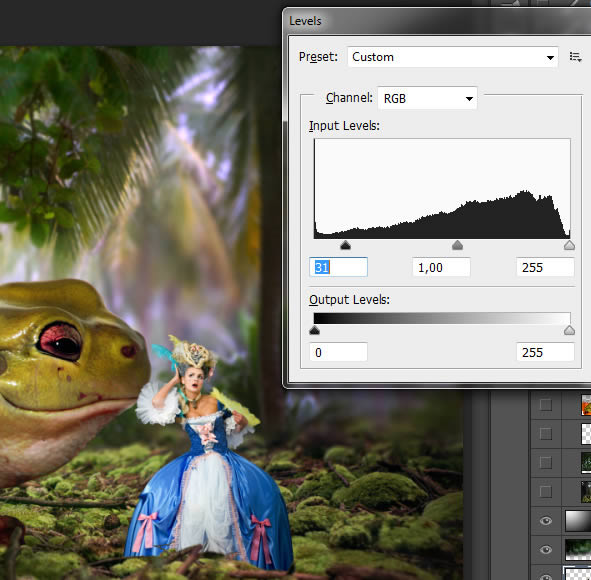The image size is (591, 580).
Task: Click the highlight input levels field showing 255
Action: click(545, 267)
